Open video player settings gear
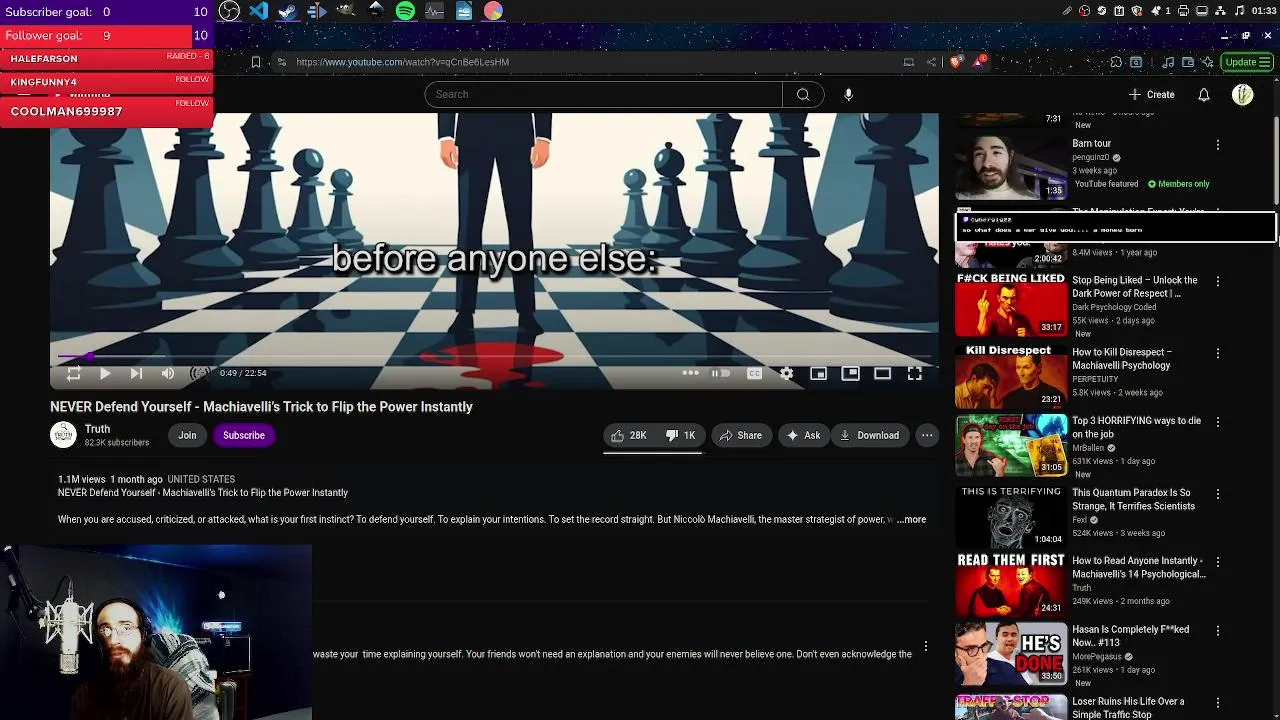 pyautogui.click(x=787, y=373)
